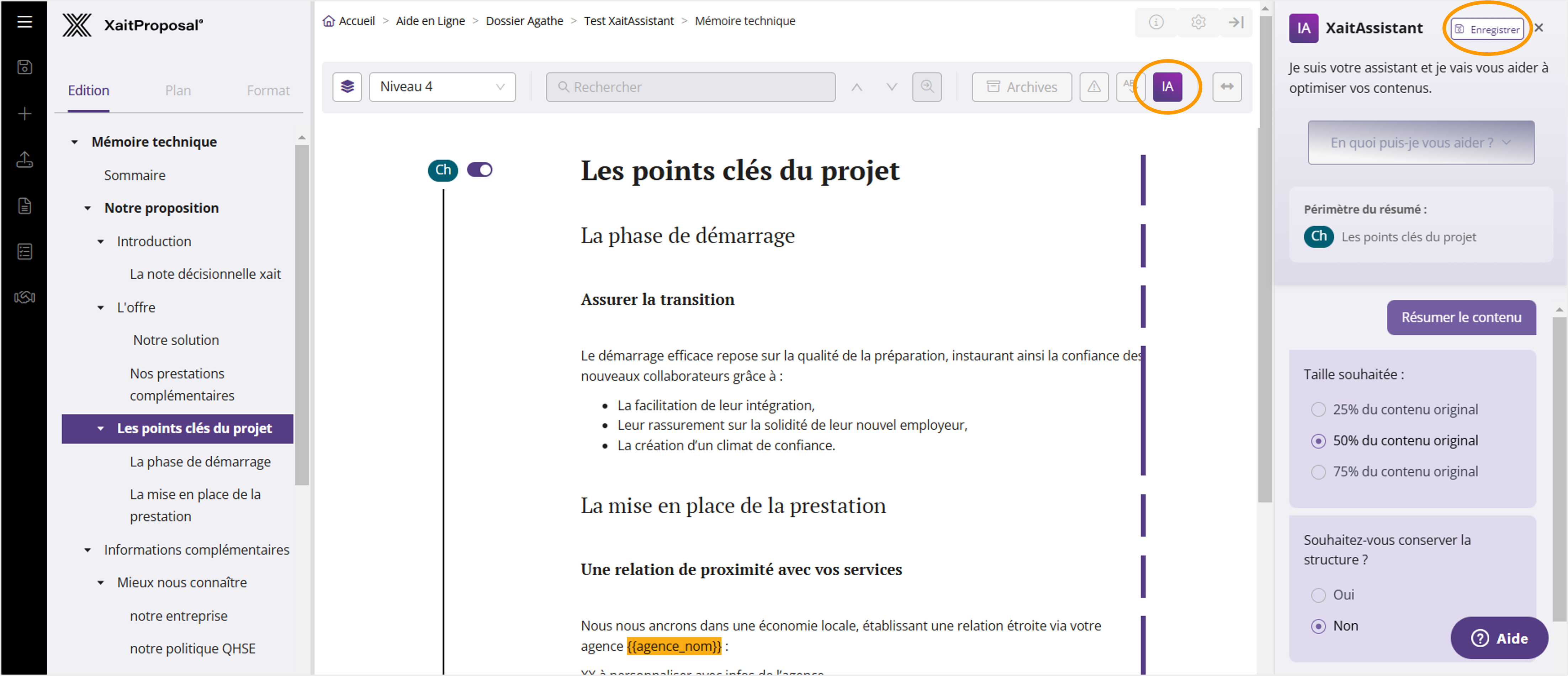This screenshot has height=676, width=1568.
Task: Click the save disk icon in sidebar
Action: coord(24,67)
